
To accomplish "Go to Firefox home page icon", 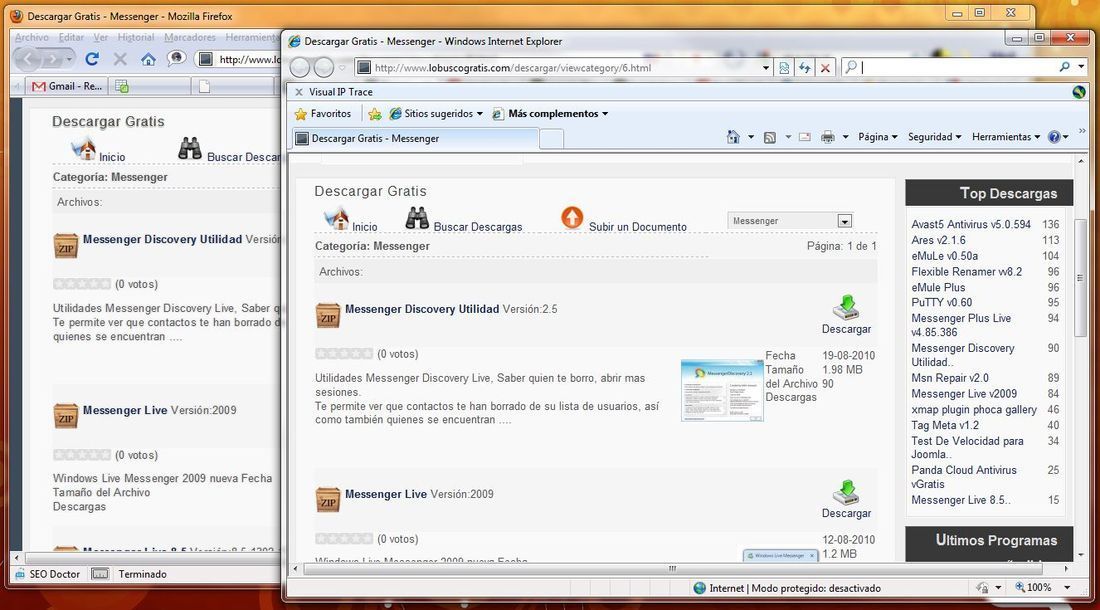I will pos(148,59).
